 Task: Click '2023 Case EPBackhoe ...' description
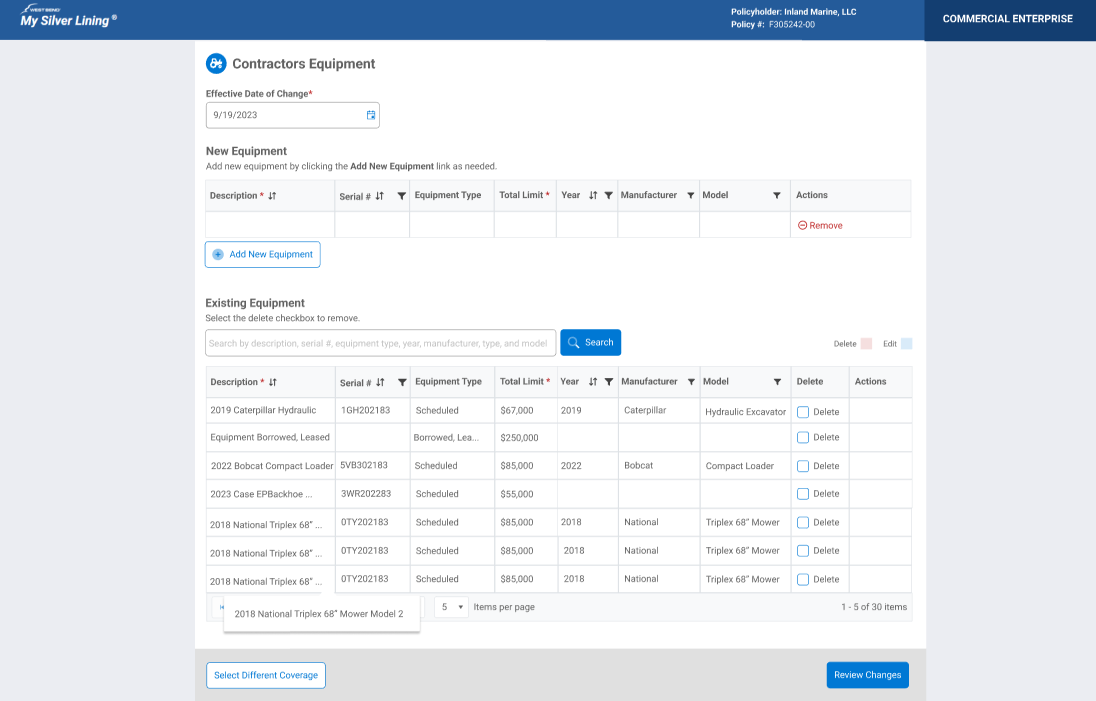tap(261, 494)
